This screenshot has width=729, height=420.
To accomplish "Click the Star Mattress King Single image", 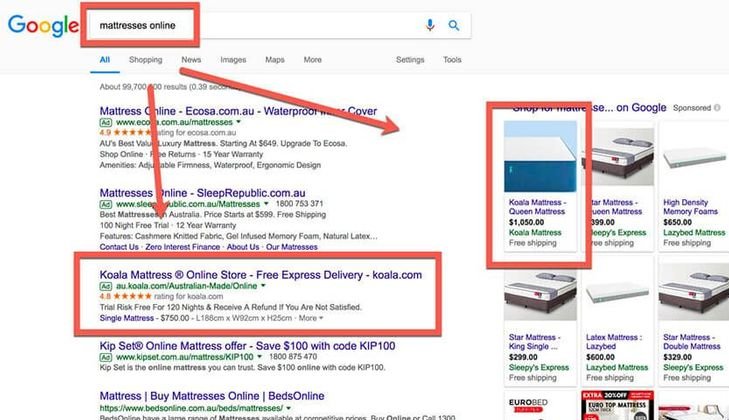I will 540,292.
